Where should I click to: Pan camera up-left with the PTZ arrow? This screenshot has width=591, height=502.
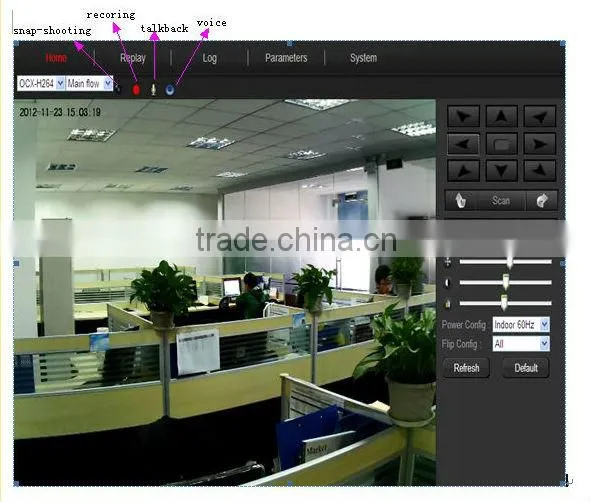(463, 116)
